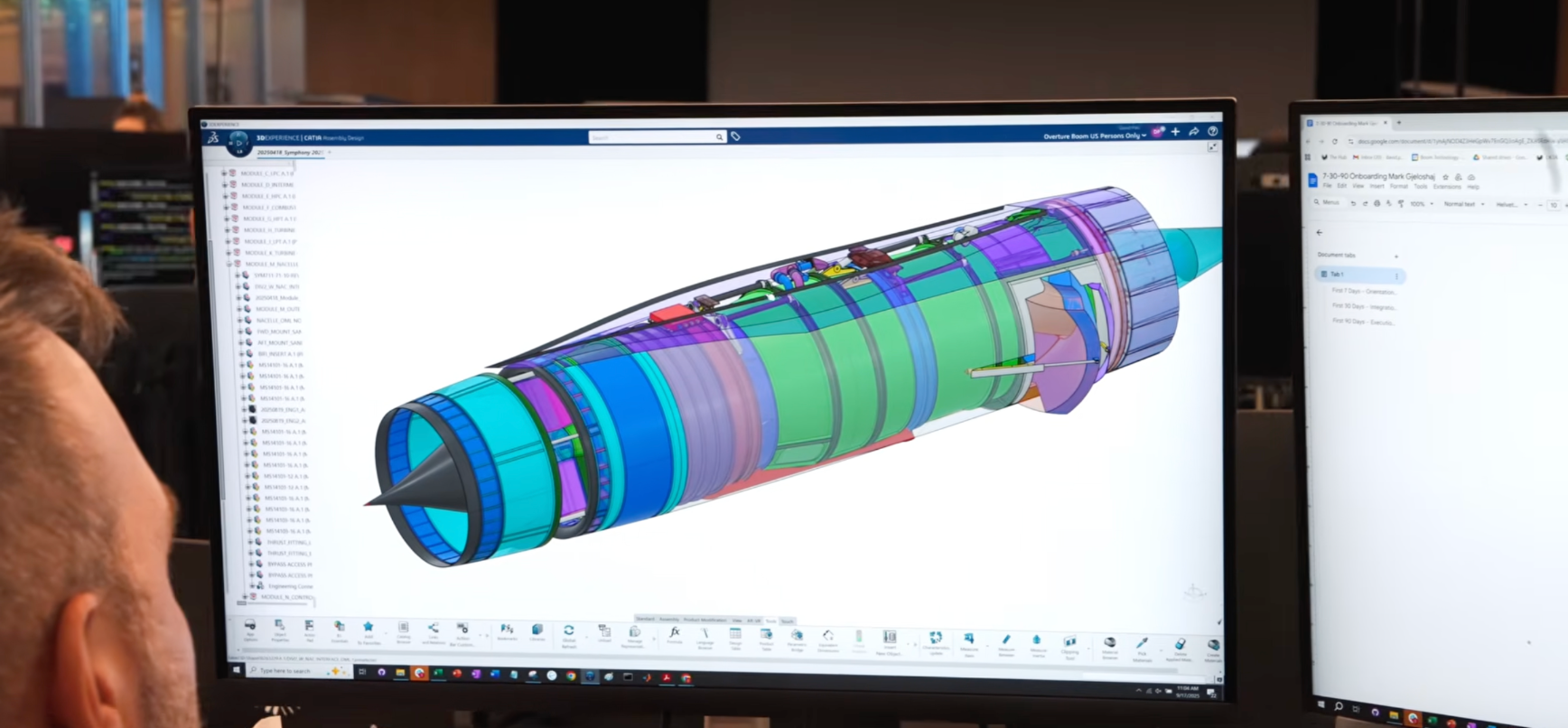Open the Insert menu in Google Docs

pyautogui.click(x=1377, y=186)
